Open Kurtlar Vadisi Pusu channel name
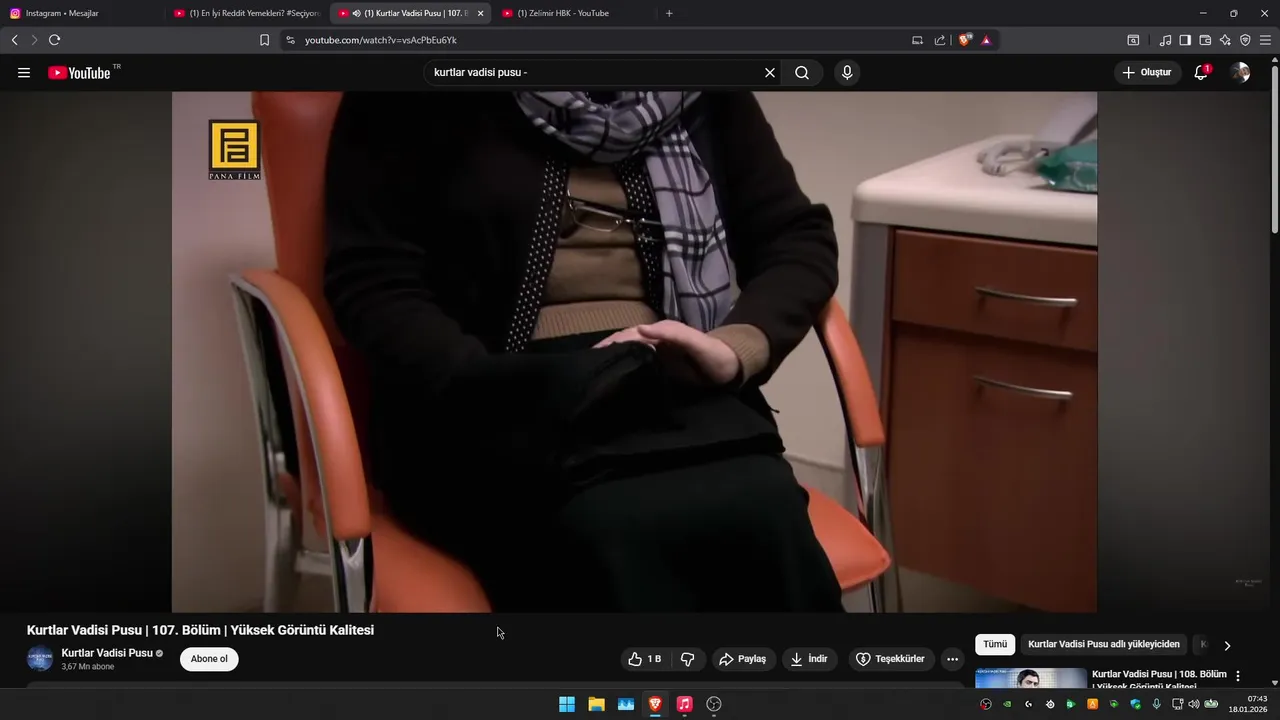The height and width of the screenshot is (720, 1280). 107,653
